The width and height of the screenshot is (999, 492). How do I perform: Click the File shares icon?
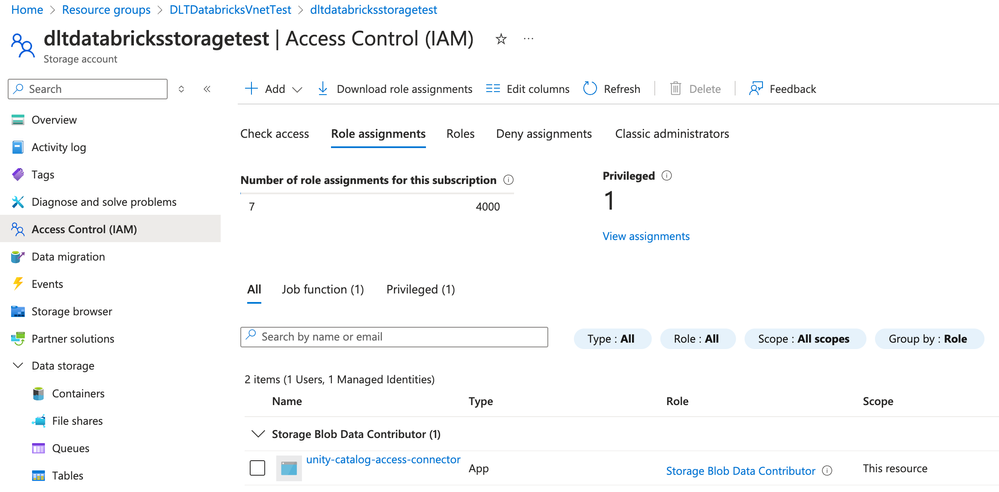pos(39,421)
